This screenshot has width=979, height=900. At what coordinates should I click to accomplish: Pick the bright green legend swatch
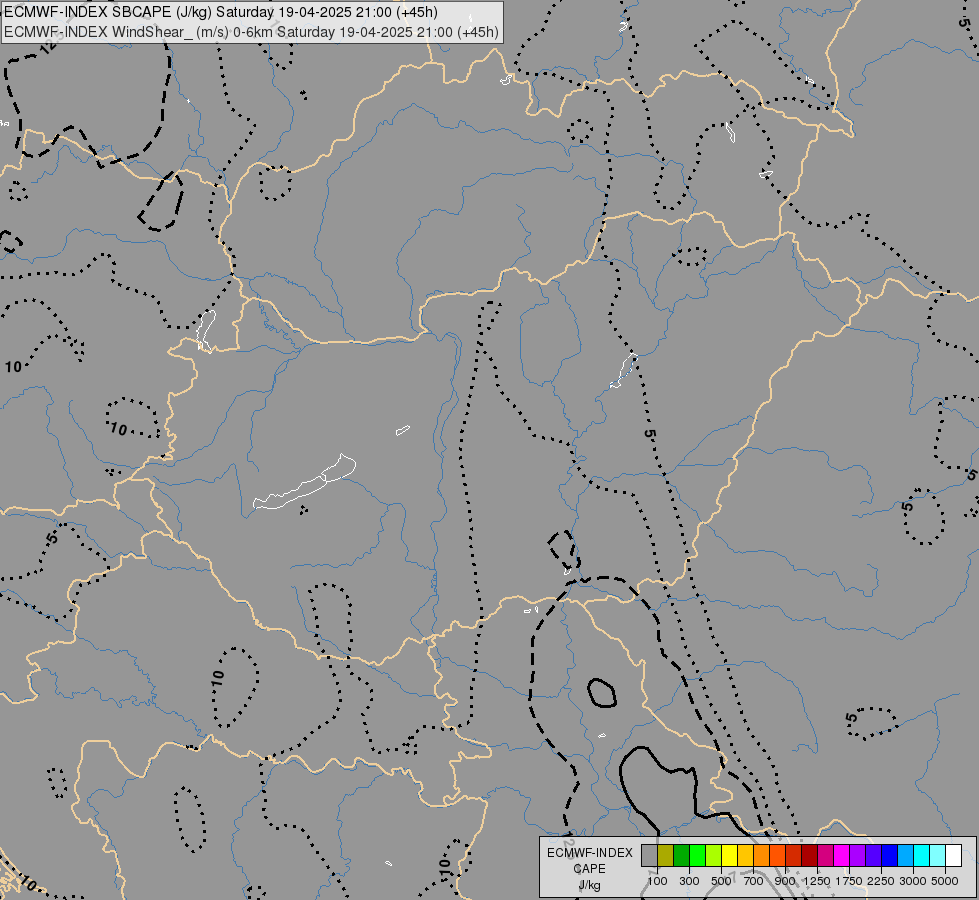(697, 856)
